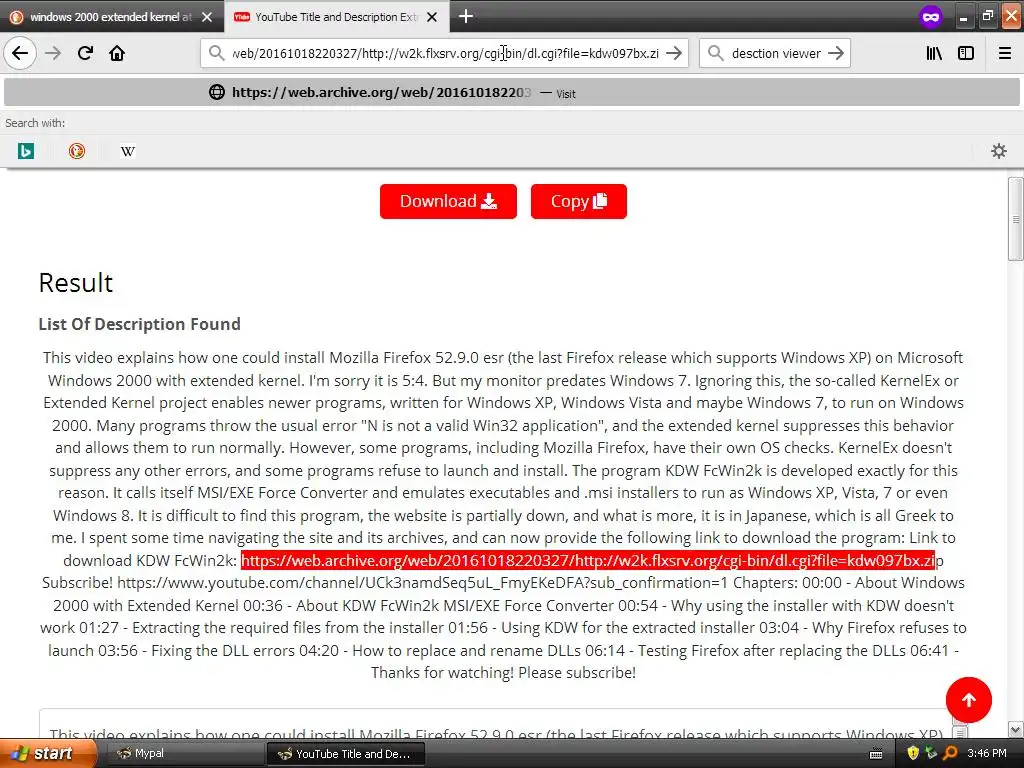Click the URL address bar field
1024x768 pixels.
pos(445,53)
